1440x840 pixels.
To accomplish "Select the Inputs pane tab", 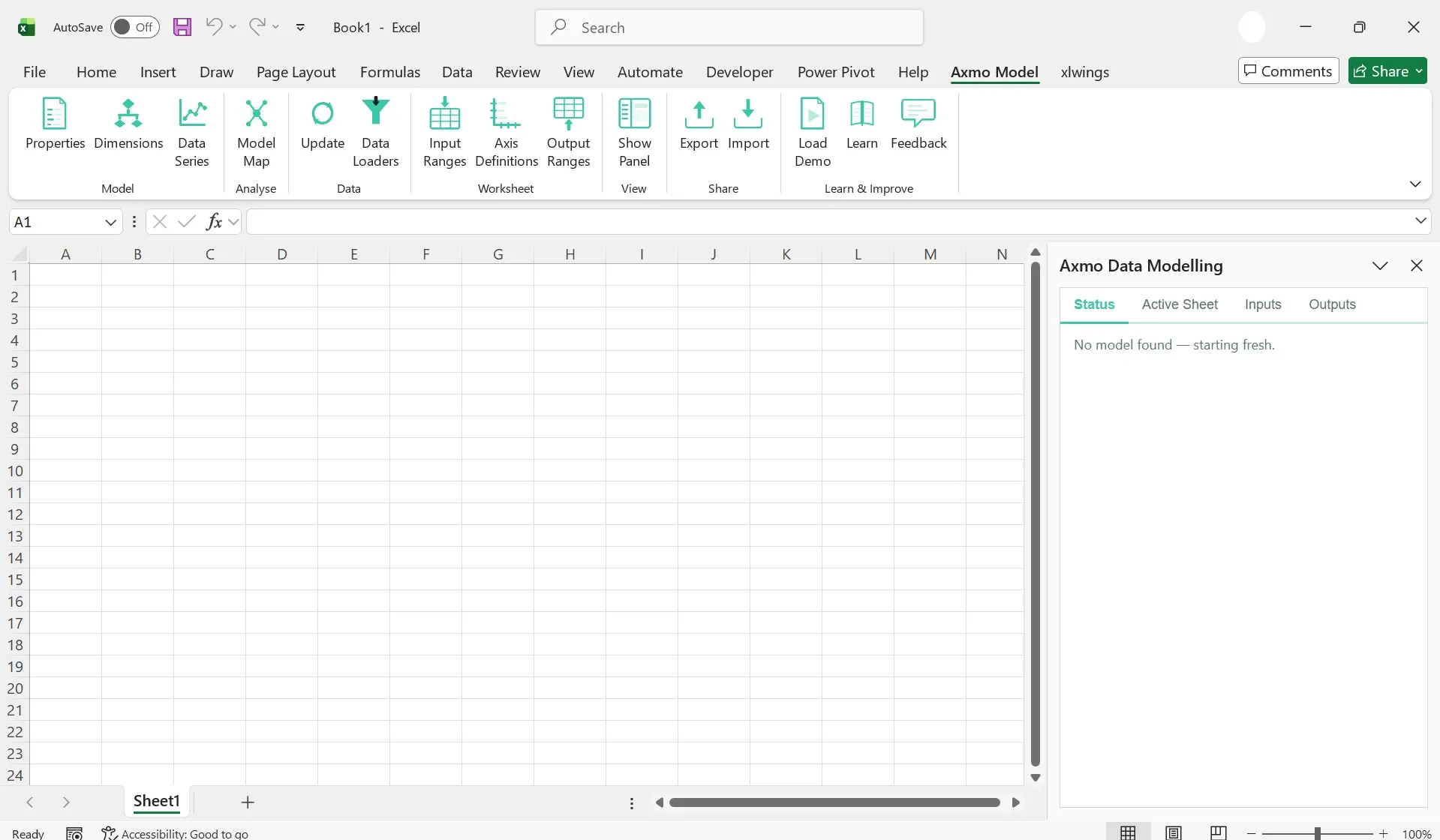I will pos(1263,304).
